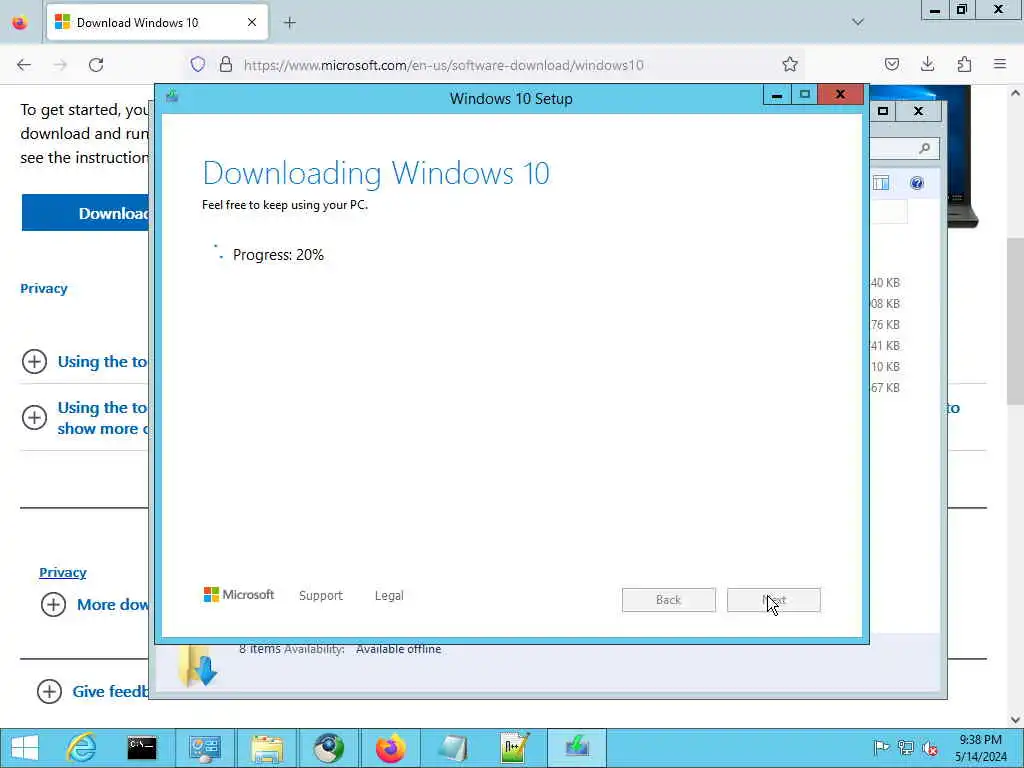Click the Windows 10 Setup title icon

tap(172, 97)
